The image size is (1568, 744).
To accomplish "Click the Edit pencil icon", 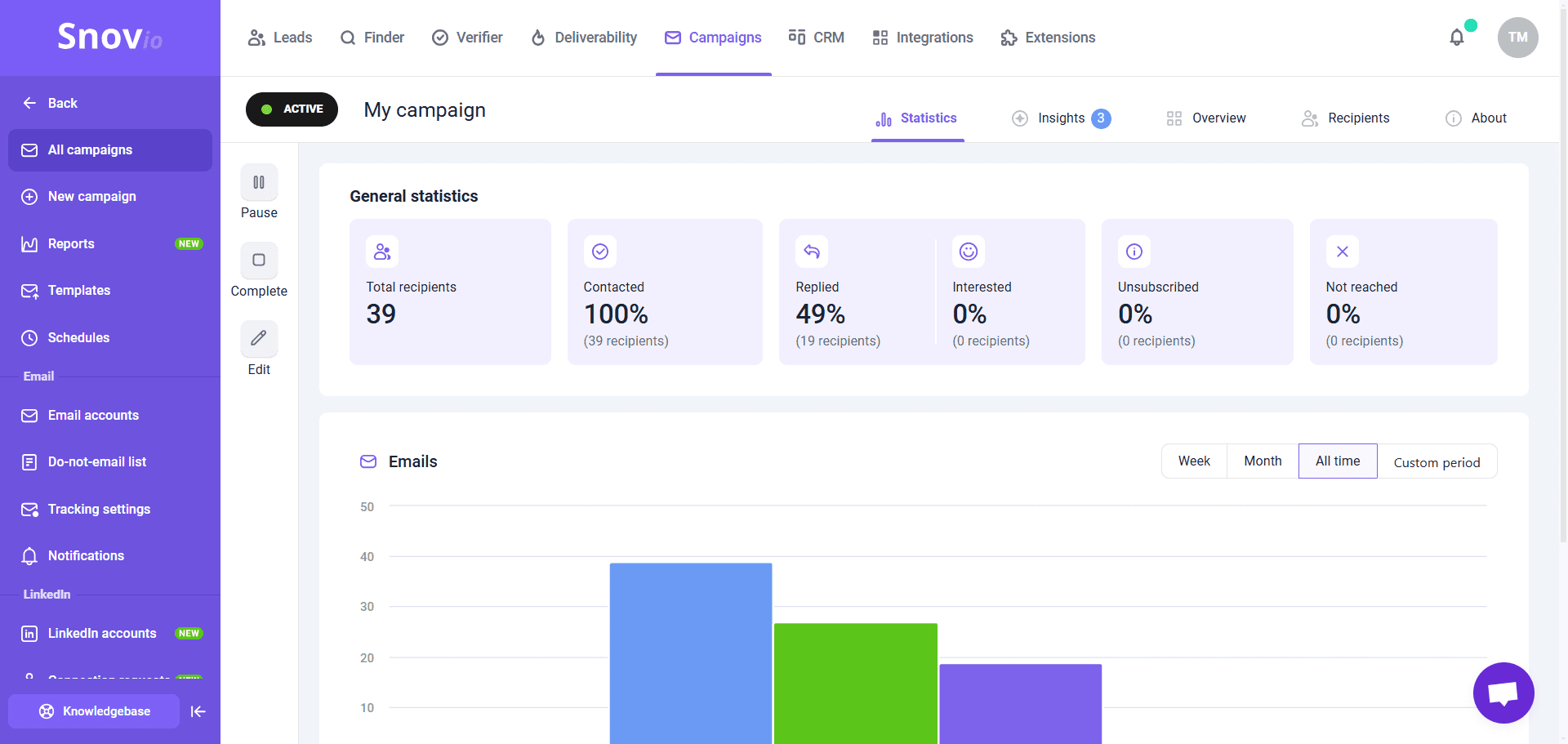I will [259, 339].
